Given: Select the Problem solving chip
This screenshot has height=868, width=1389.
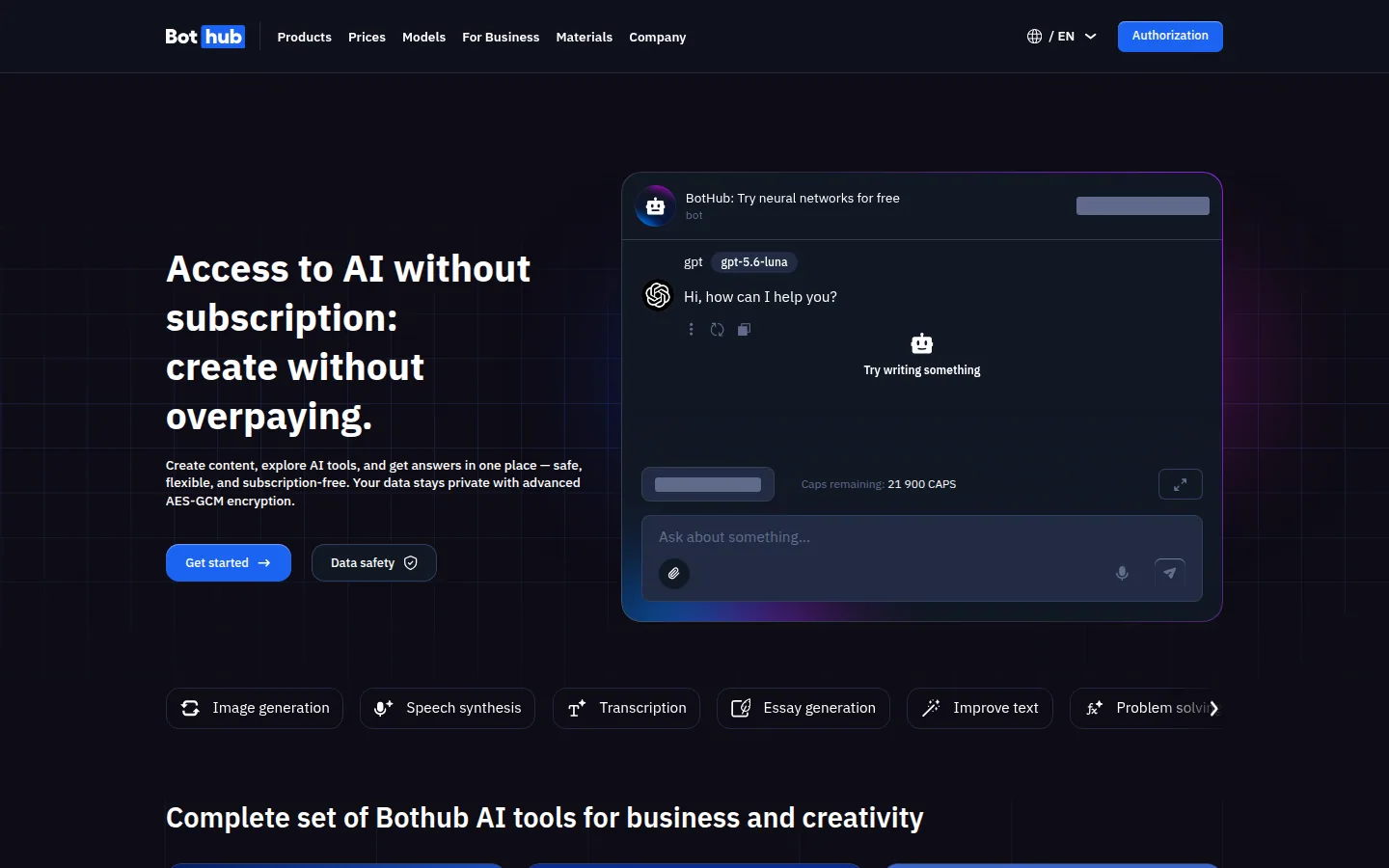Looking at the screenshot, I should pyautogui.click(x=1146, y=708).
